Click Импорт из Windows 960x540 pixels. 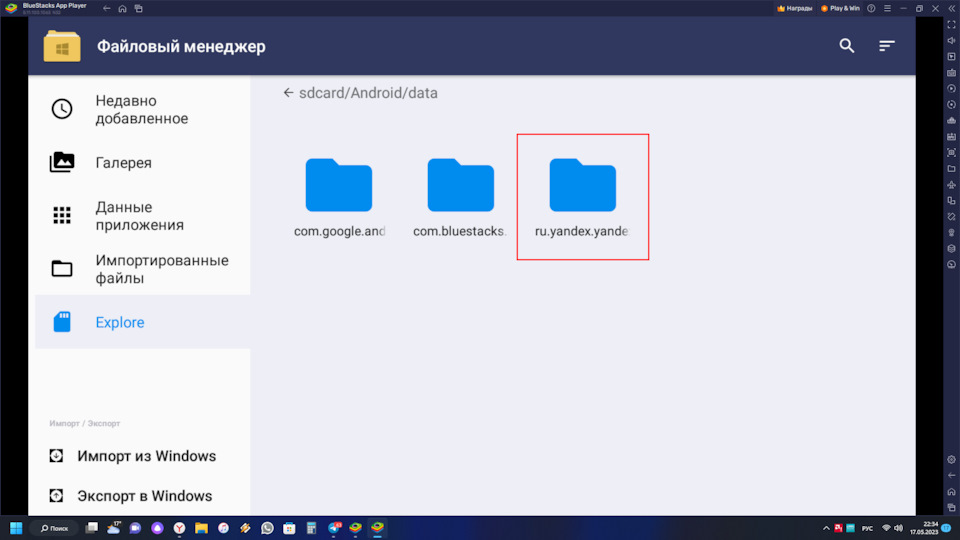(133, 456)
